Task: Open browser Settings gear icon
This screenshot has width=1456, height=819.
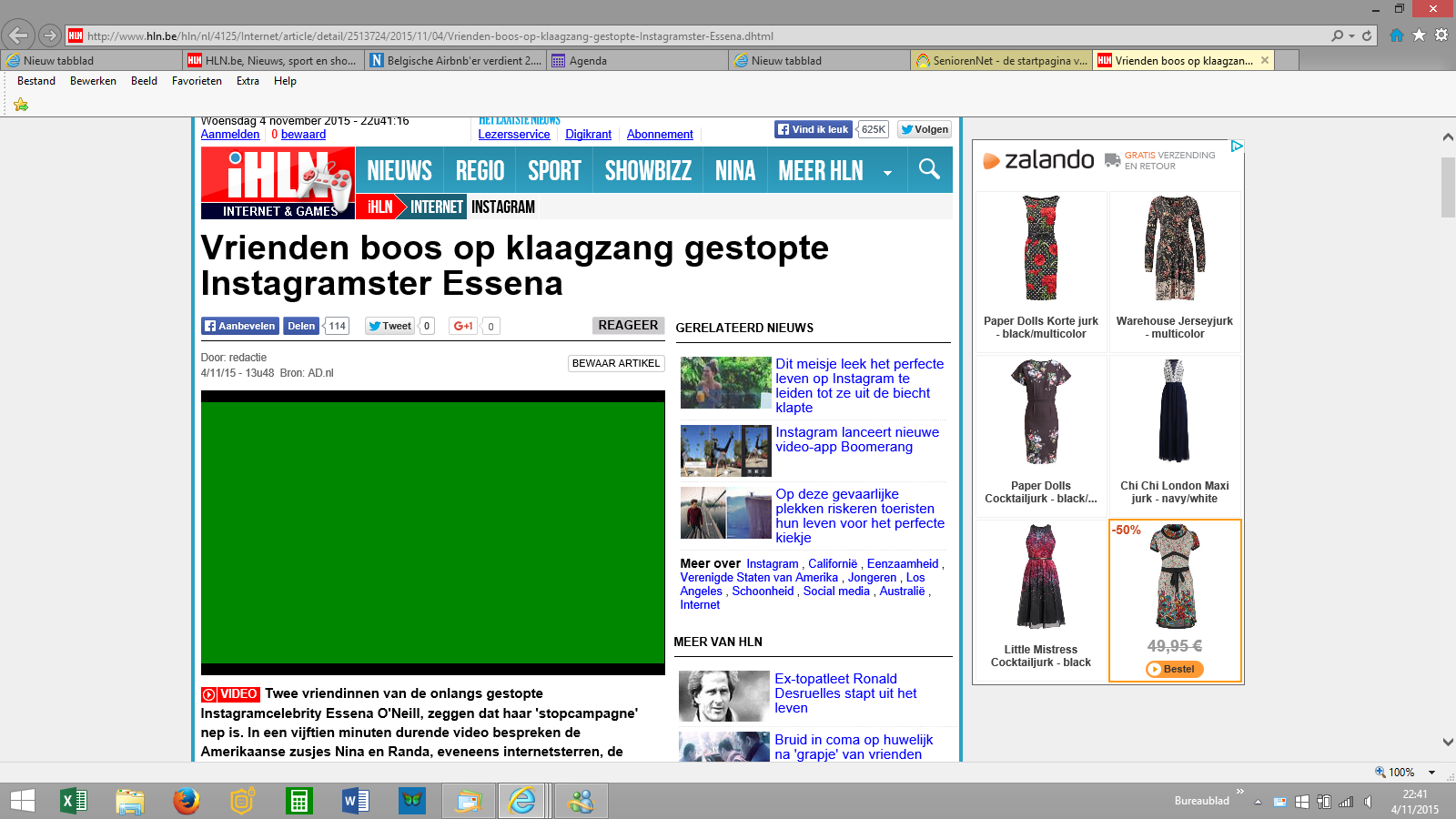Action: pos(1441,35)
